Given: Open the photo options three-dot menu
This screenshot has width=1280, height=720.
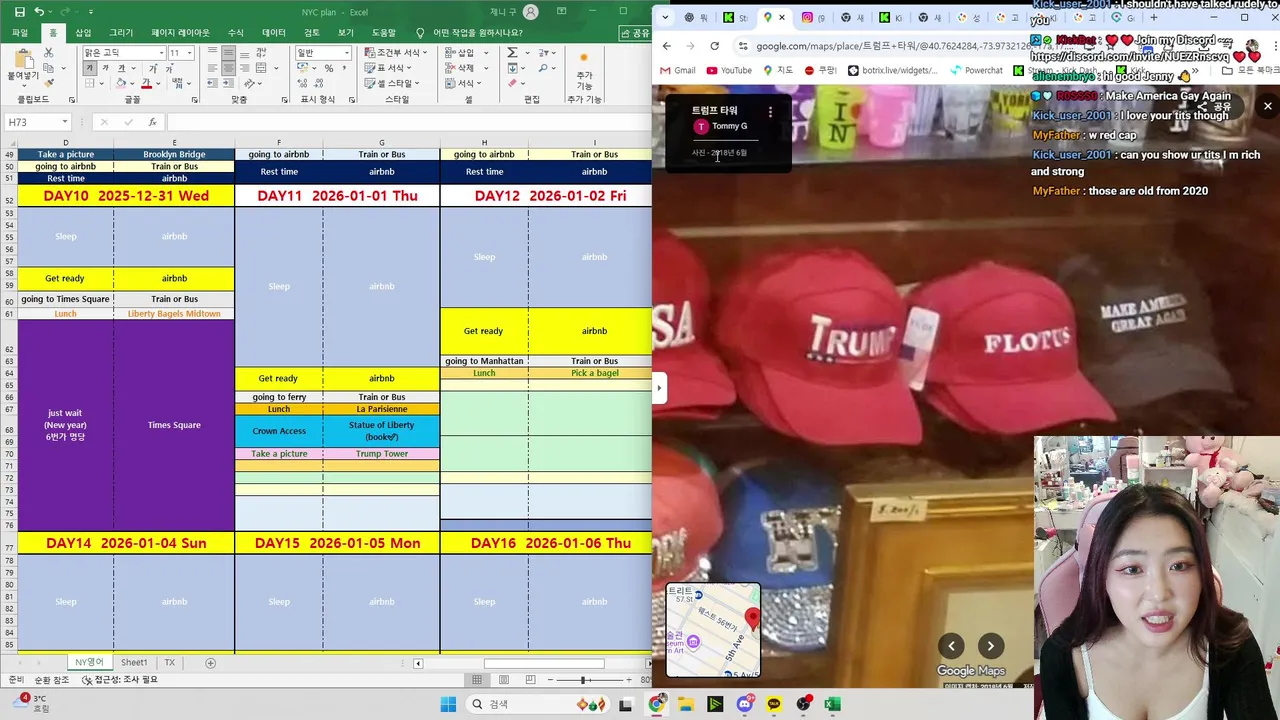Looking at the screenshot, I should click(770, 113).
